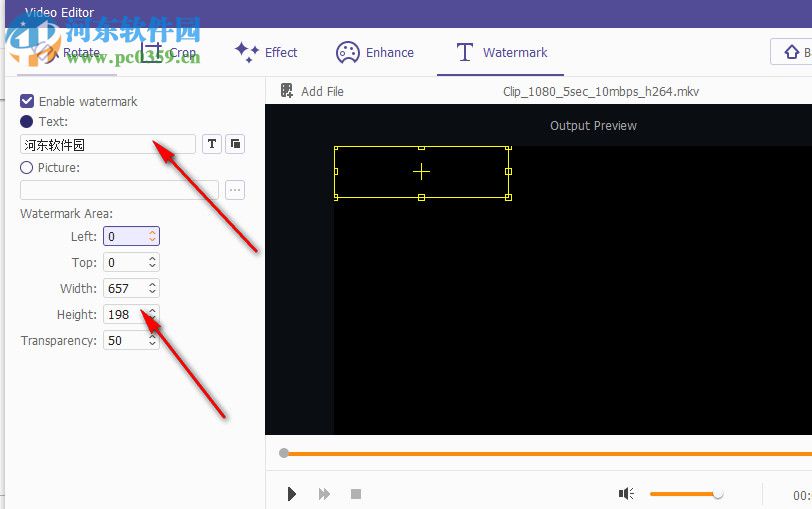This screenshot has height=509, width=812.
Task: Click the home icon button
Action: pos(791,52)
